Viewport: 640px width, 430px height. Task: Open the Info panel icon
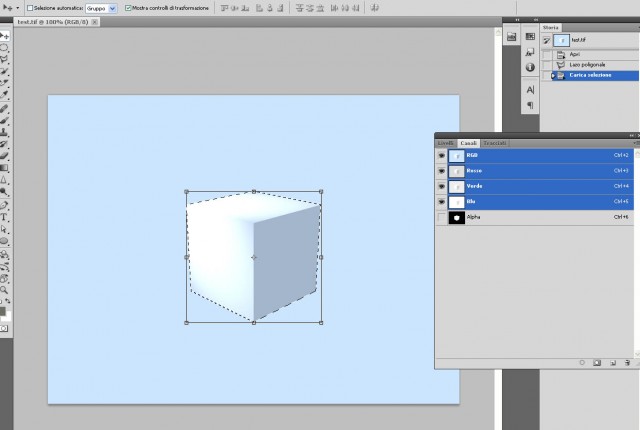pyautogui.click(x=530, y=67)
